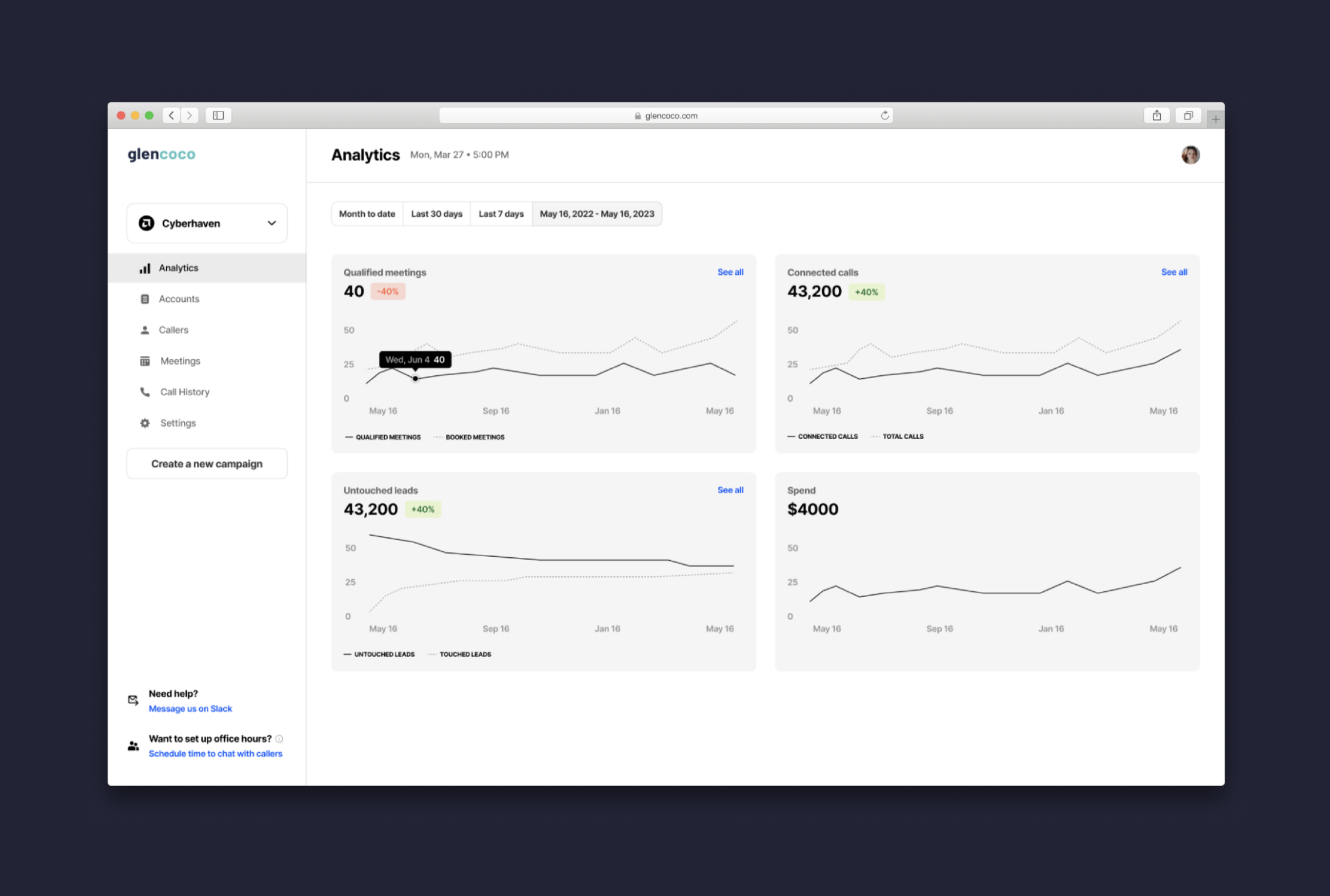Click the Jun 4 data point on Qualified meetings chart
Screen dimensions: 1330x896
415,379
